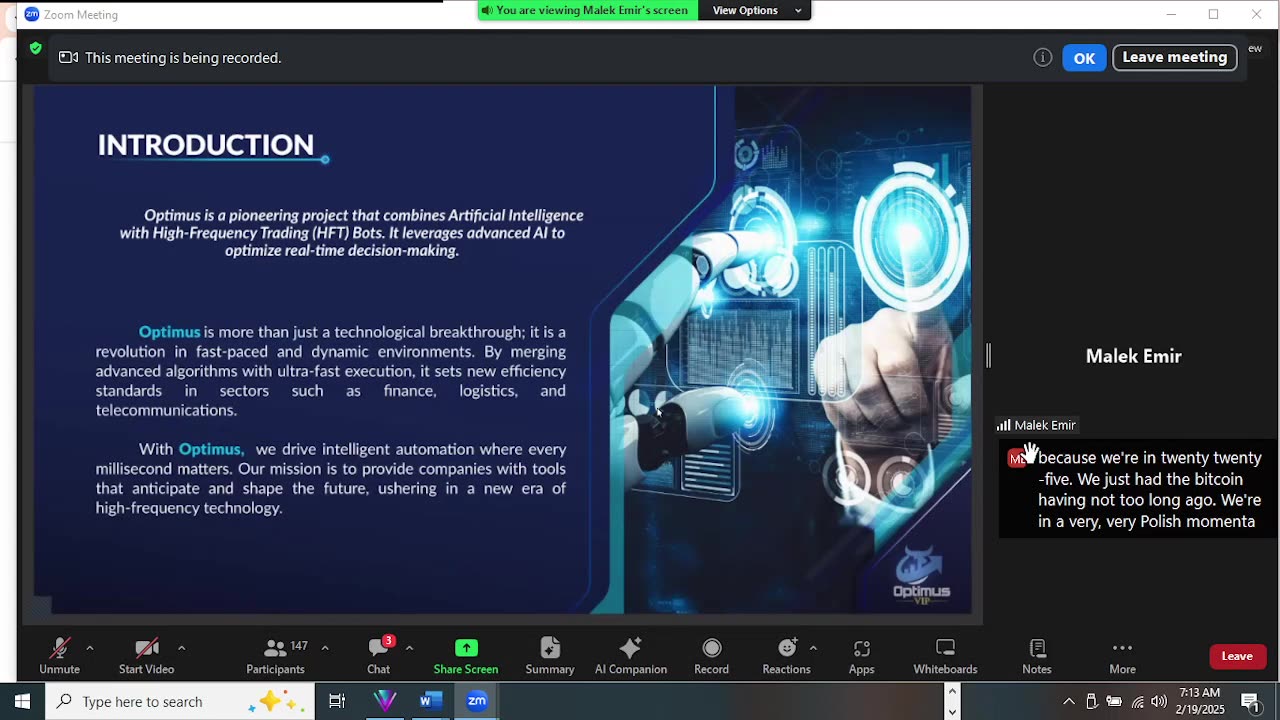Expand reactions options arrow

813,648
